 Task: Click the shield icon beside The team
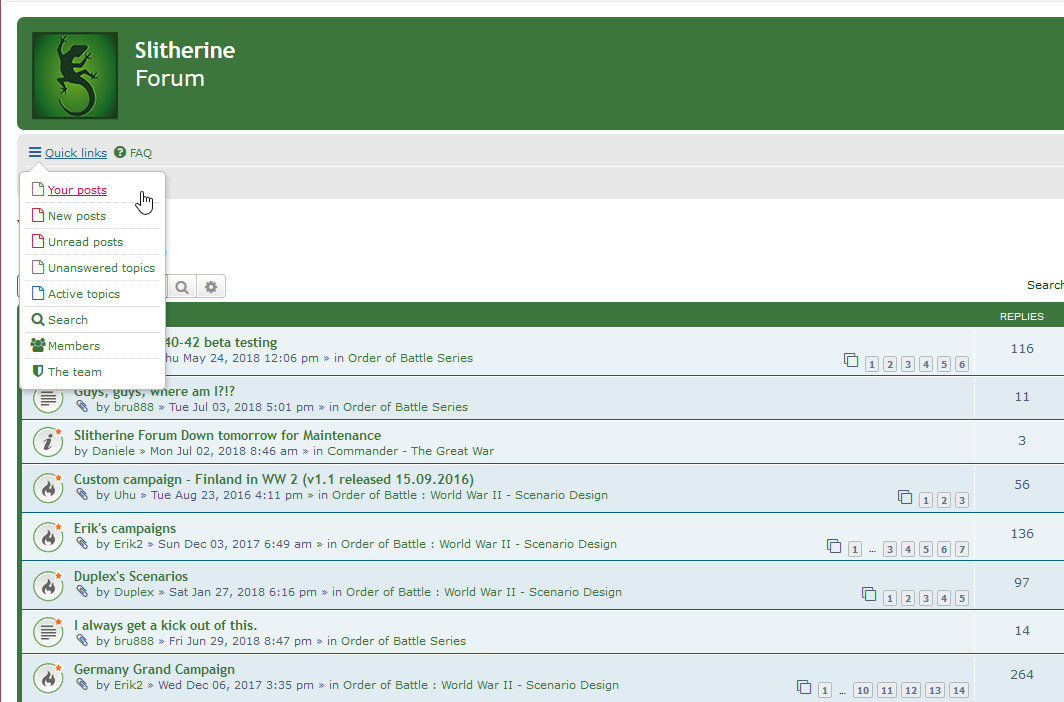point(38,371)
